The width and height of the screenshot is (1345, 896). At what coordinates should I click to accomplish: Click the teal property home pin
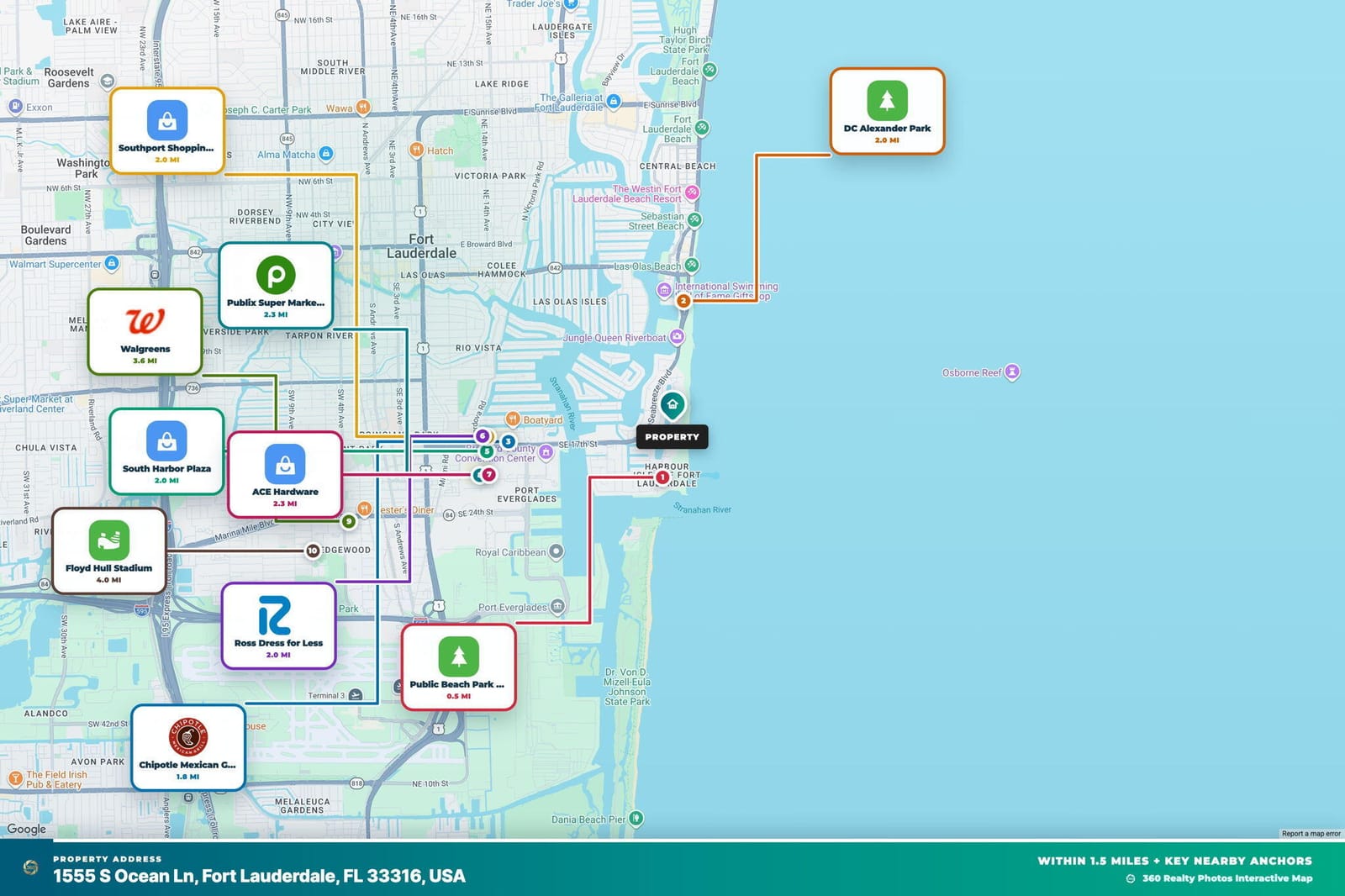672,406
